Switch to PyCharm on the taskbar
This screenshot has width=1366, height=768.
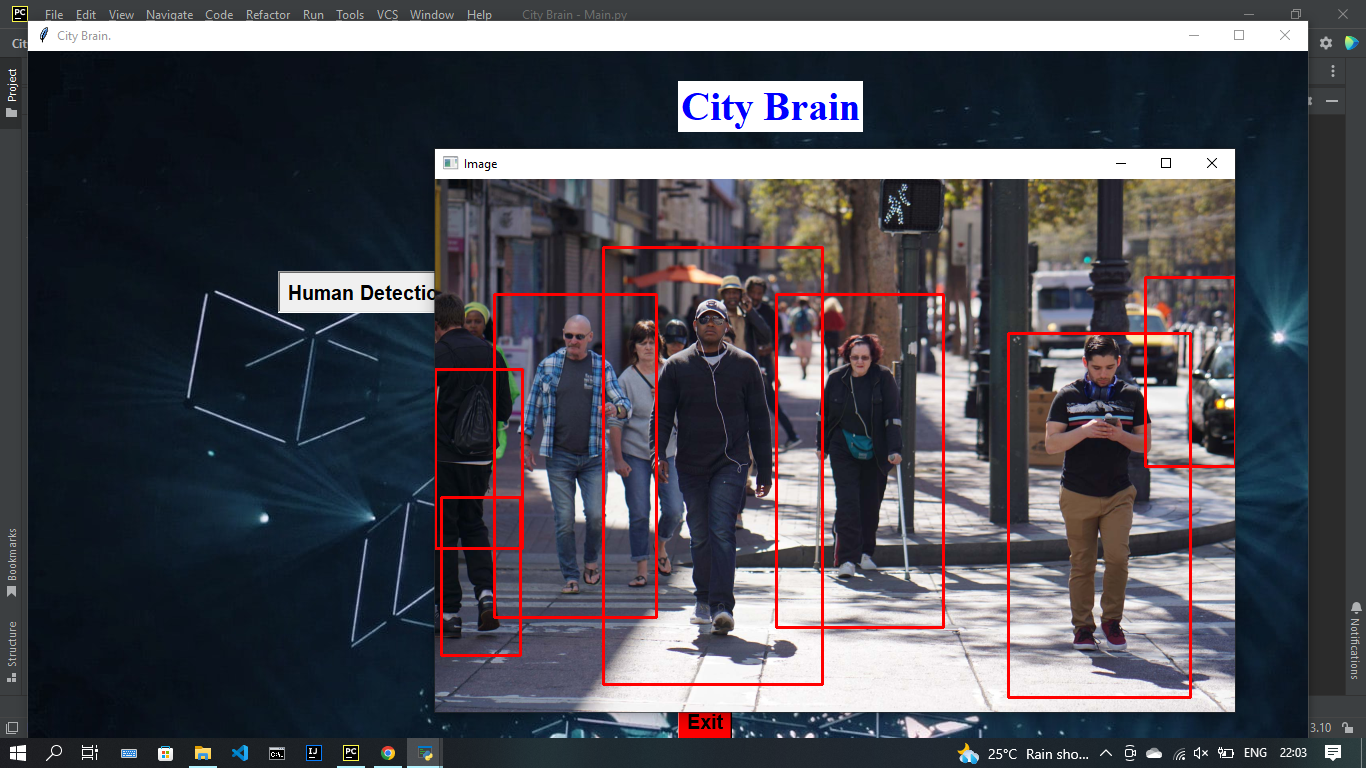point(351,753)
